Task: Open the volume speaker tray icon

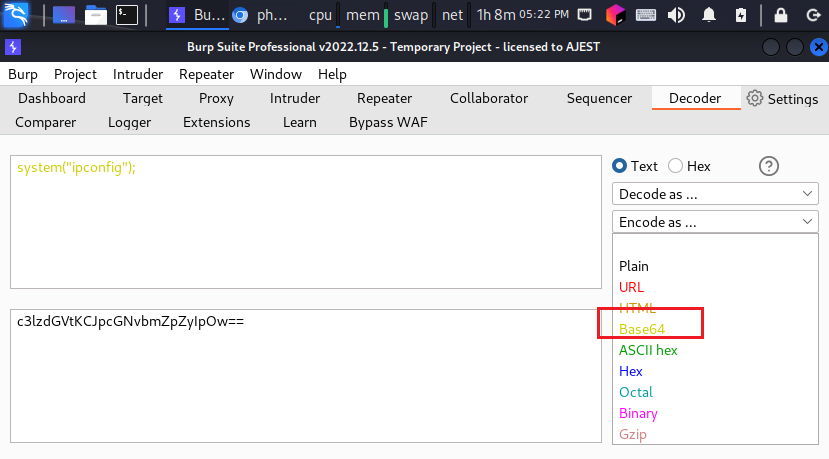Action: pos(676,15)
